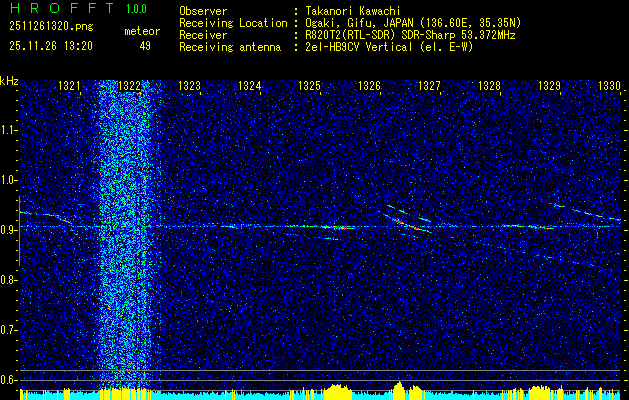Click the vertical gray range bar at left edge
The height and width of the screenshot is (400, 629).
(19, 231)
